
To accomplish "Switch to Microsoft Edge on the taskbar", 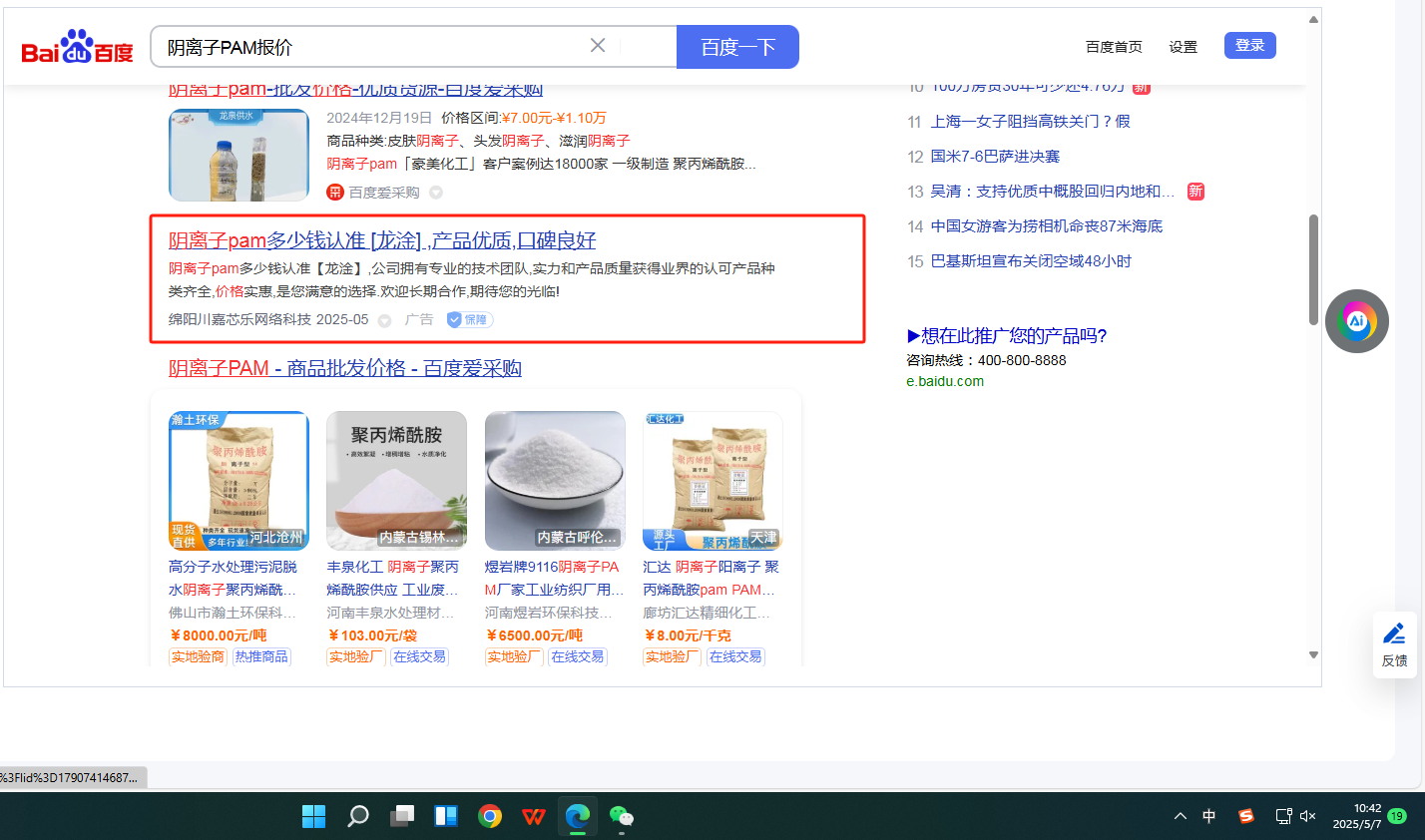I will (x=578, y=816).
